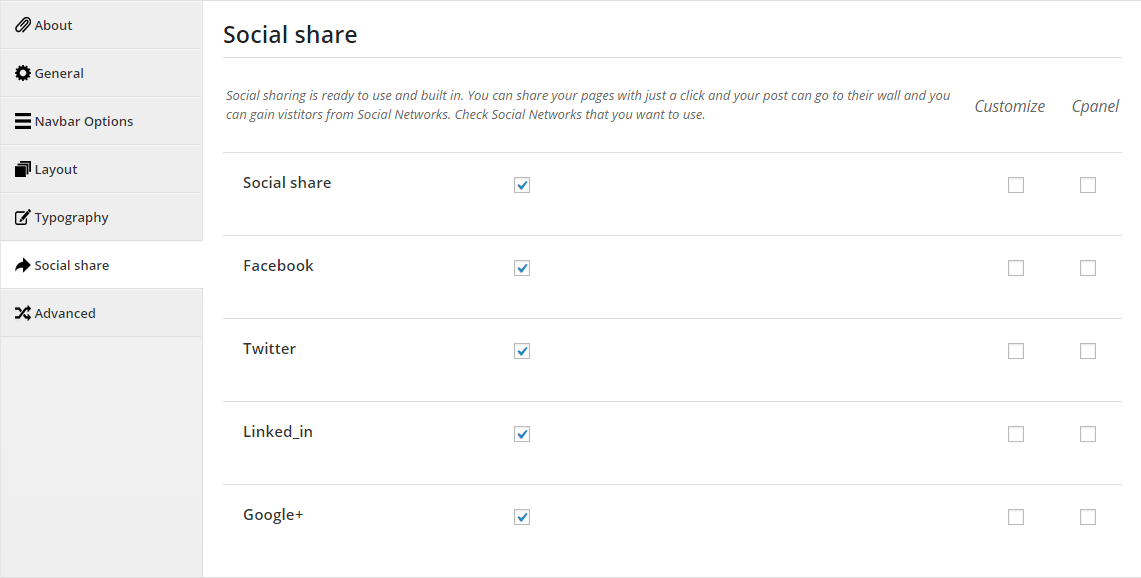1141x578 pixels.
Task: Uncheck the Google+ sharing checkbox
Action: 522,517
